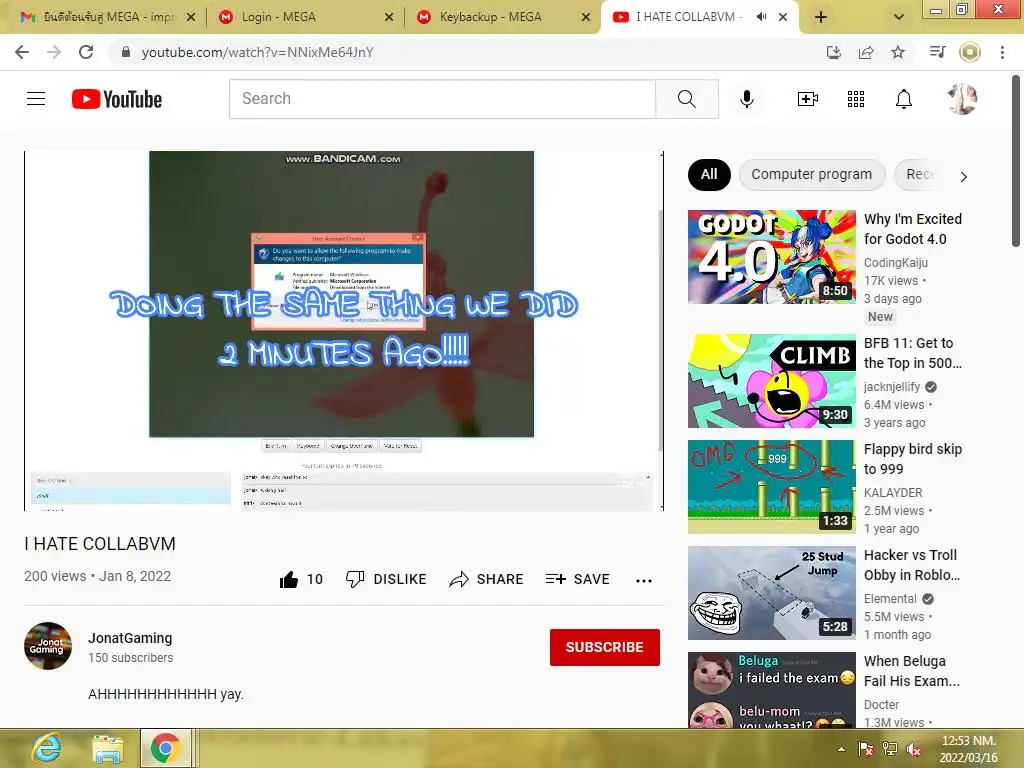Screen dimensions: 1024x768
Task: Open JonatGaming channel avatar
Action: tap(48, 646)
